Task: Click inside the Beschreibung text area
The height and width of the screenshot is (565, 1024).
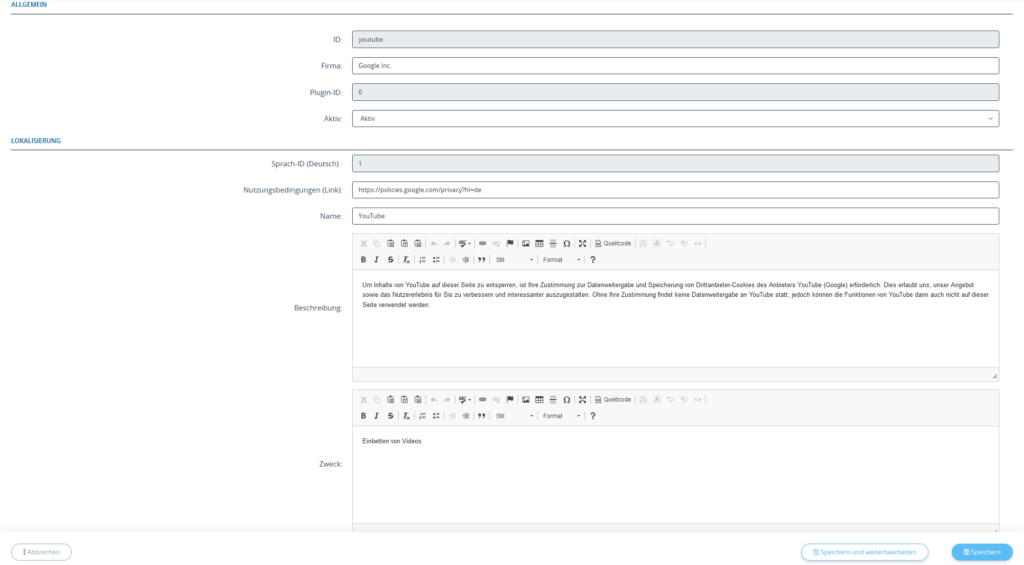Action: (675, 319)
